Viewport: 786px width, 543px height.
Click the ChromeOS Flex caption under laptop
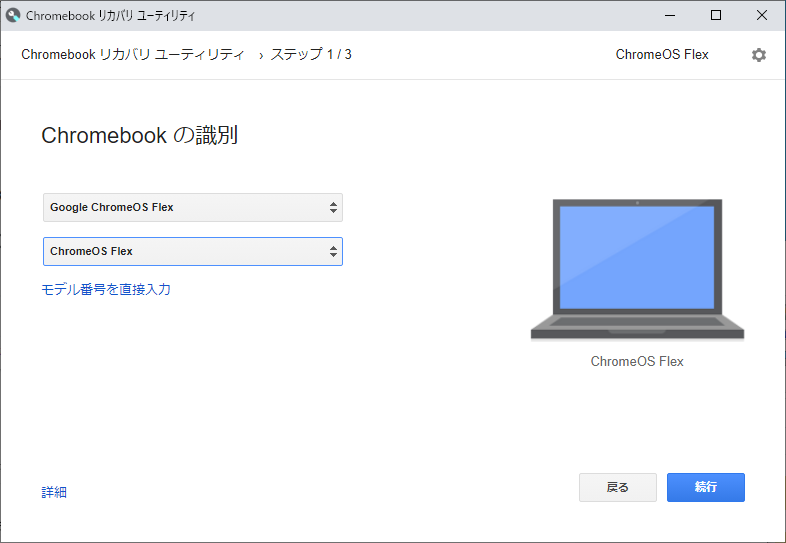click(637, 361)
